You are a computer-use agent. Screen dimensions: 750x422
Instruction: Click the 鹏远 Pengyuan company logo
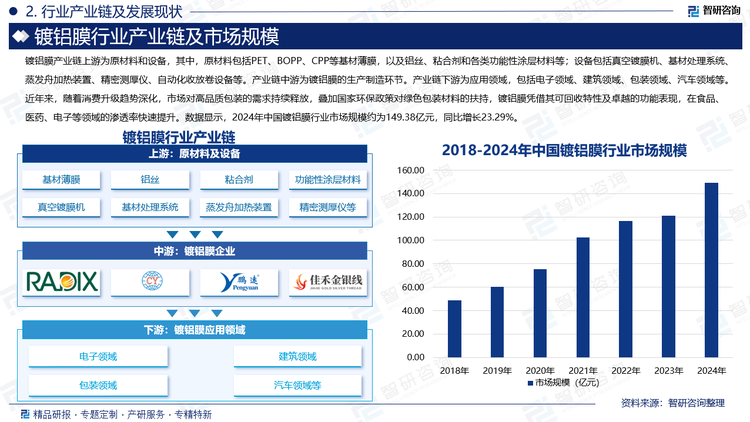[x=239, y=282]
